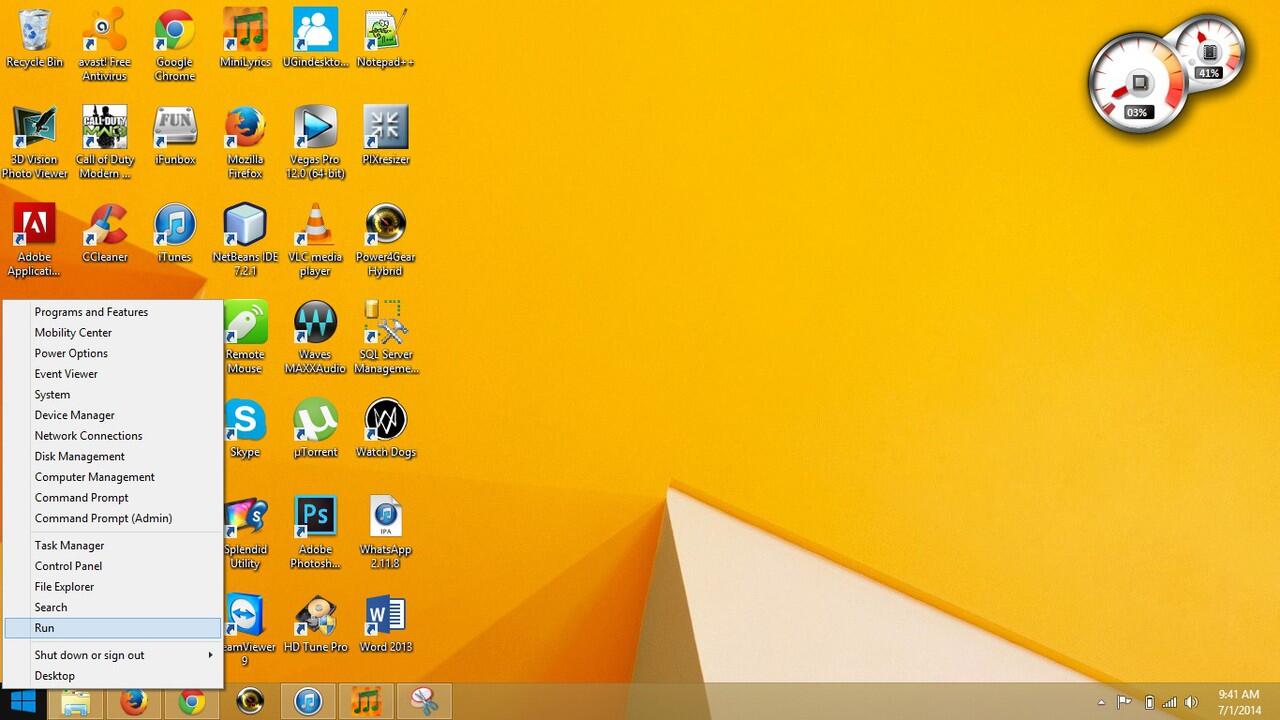Open Event Viewer from context menu
This screenshot has height=720, width=1280.
click(113, 374)
